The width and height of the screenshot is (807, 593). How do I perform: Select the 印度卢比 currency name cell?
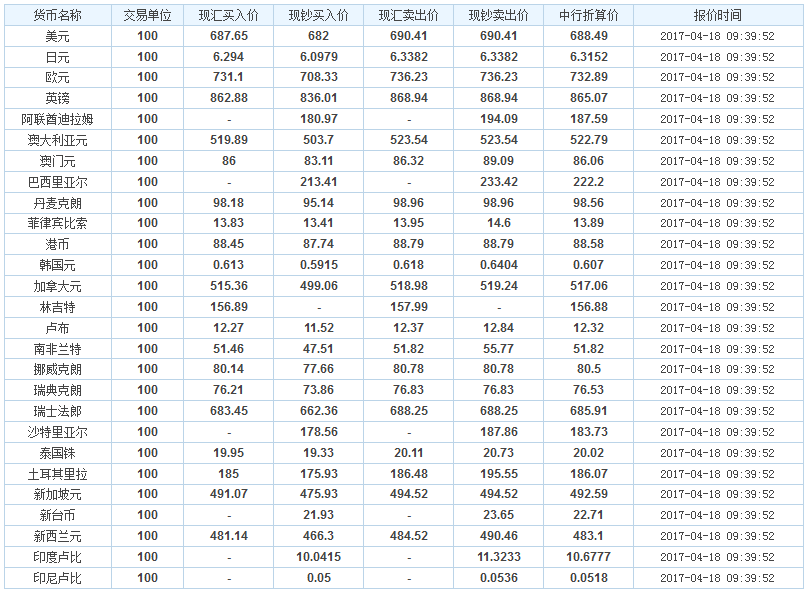click(58, 557)
